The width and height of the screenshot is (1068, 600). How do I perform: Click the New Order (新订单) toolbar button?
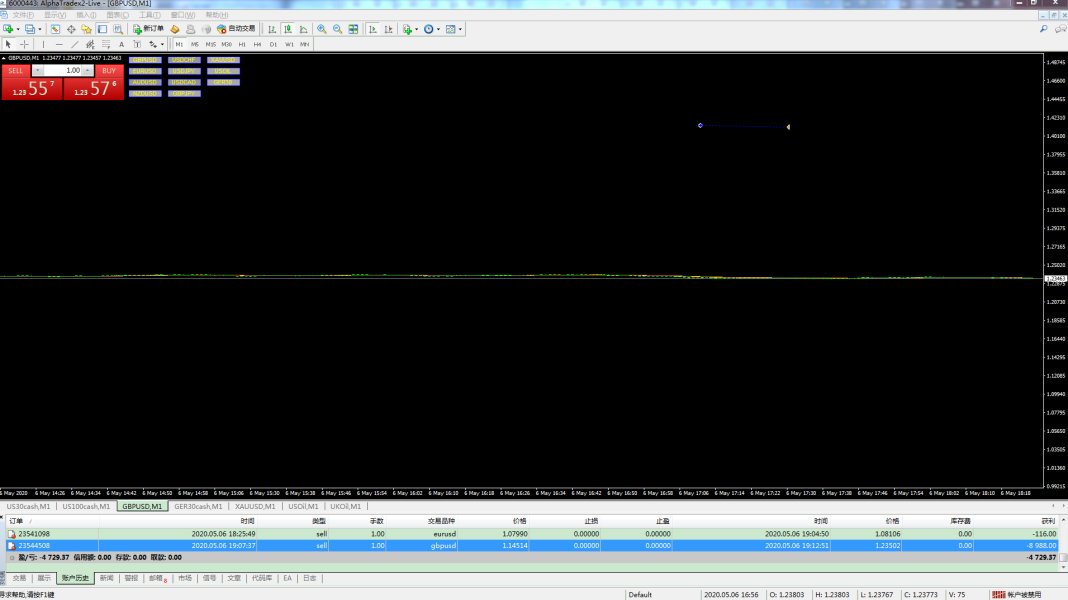pyautogui.click(x=149, y=29)
